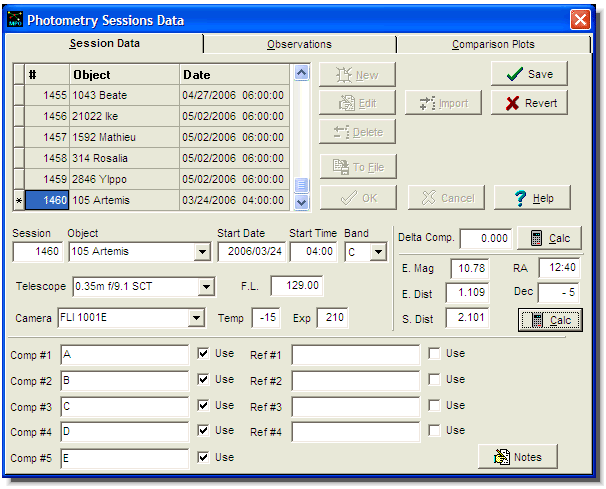Click the Comp #3 text field
Image resolution: width=606 pixels, height=489 pixels.
(125, 407)
